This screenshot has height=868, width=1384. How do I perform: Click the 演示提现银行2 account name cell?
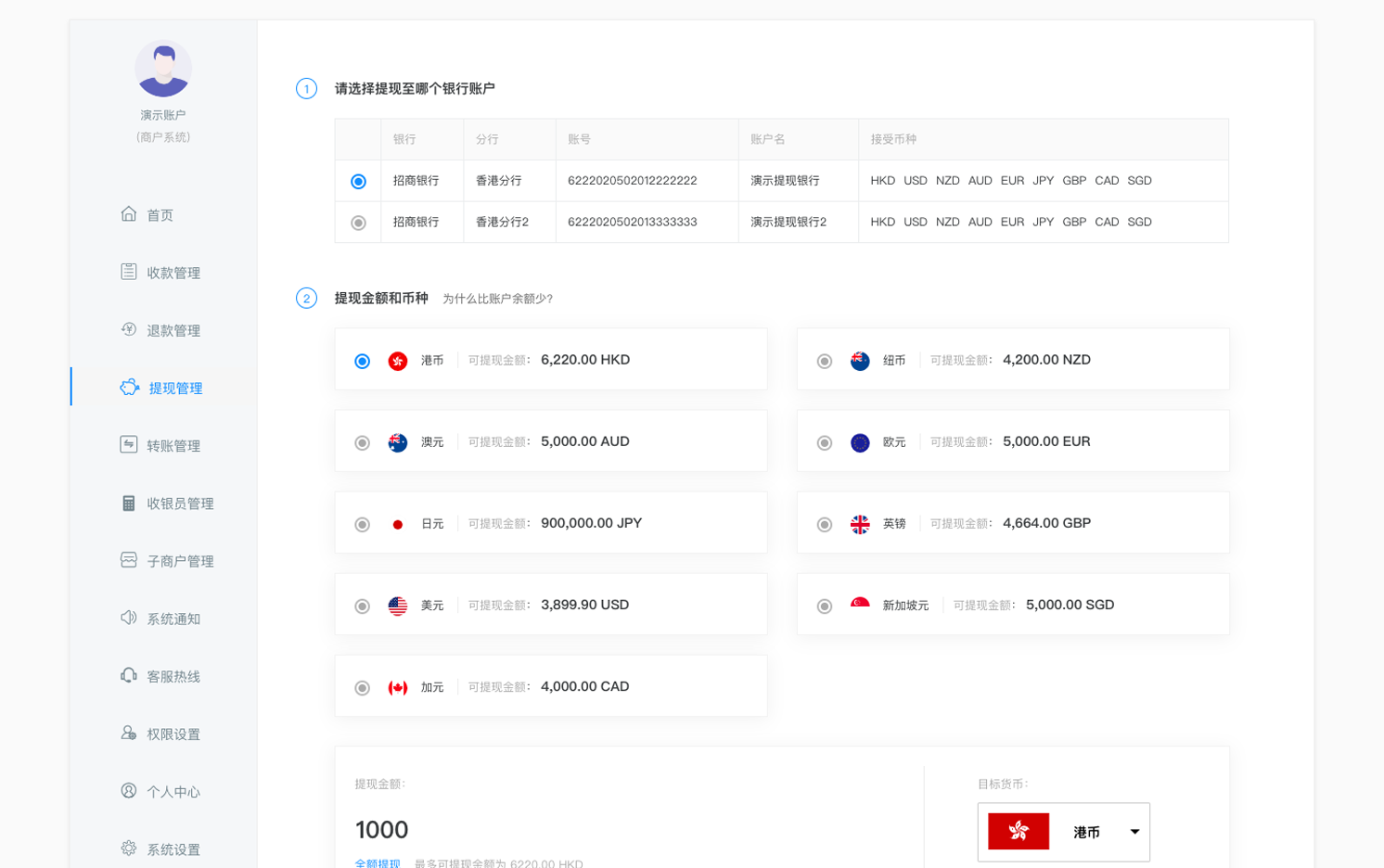click(x=798, y=223)
